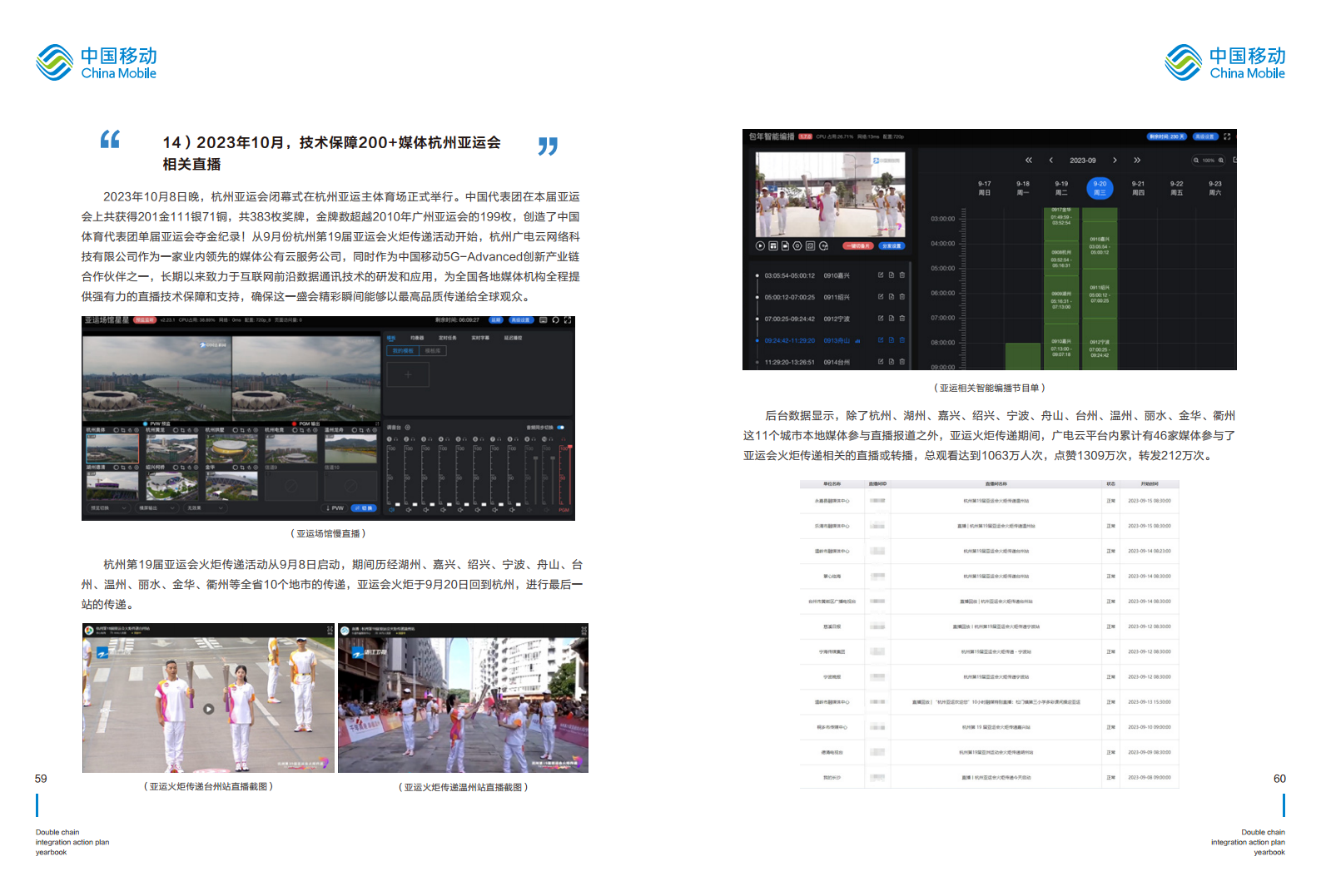
Task: Switch to the 模板 tab in director console
Action: click(391, 338)
